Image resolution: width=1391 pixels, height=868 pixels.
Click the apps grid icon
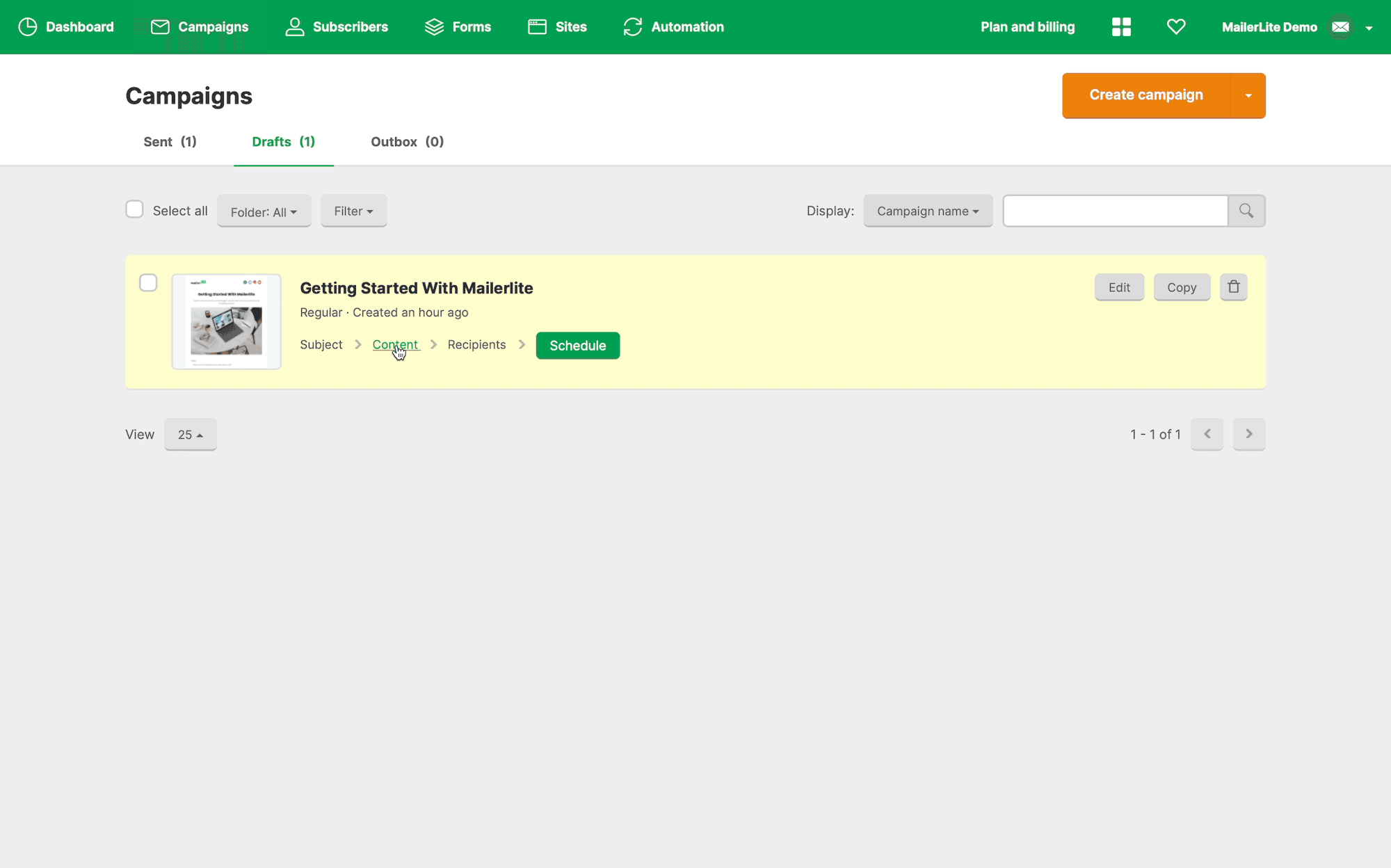tap(1121, 27)
